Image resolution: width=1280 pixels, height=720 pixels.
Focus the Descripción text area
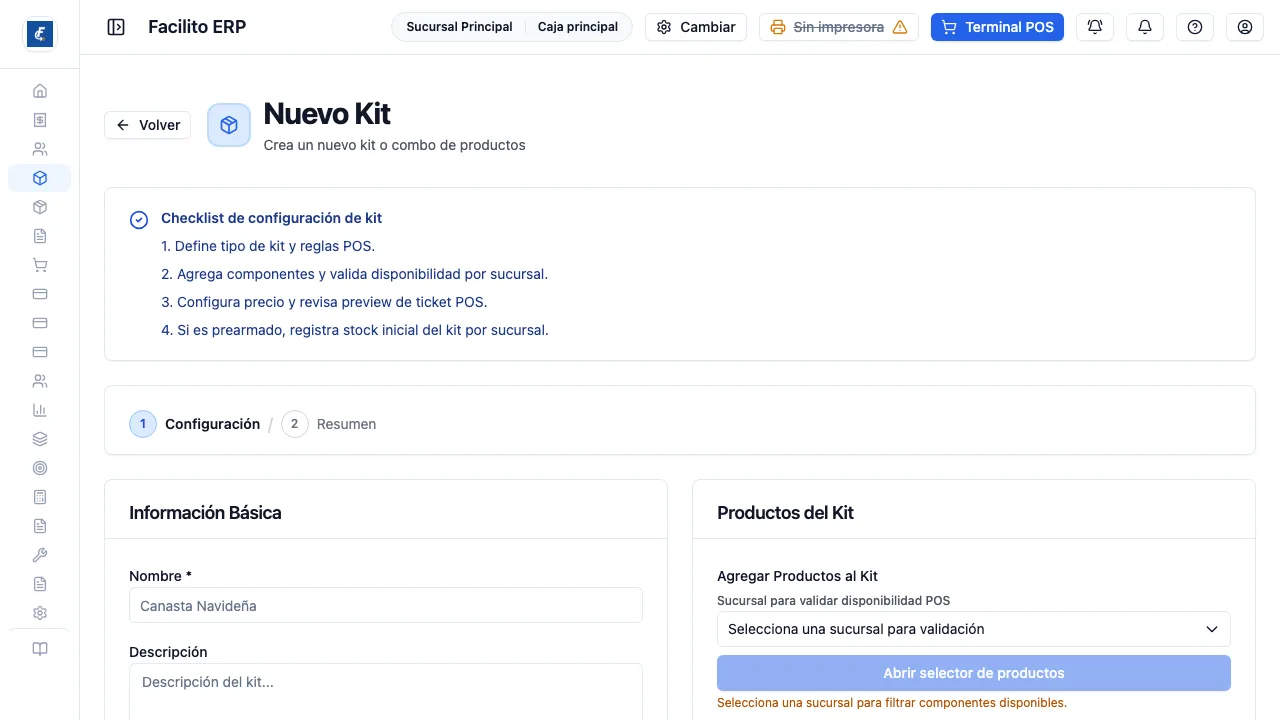tap(386, 692)
